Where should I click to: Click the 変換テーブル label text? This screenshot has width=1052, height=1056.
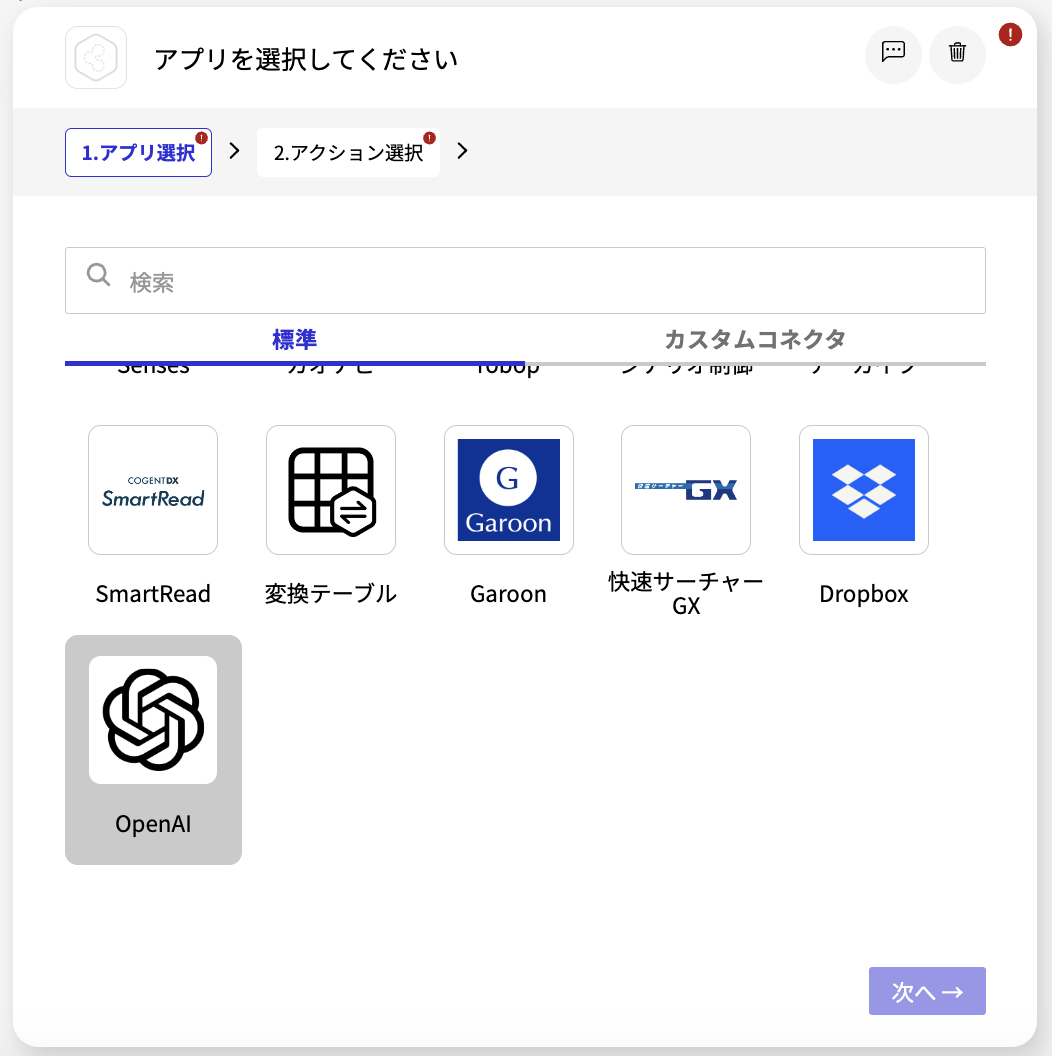click(x=331, y=594)
